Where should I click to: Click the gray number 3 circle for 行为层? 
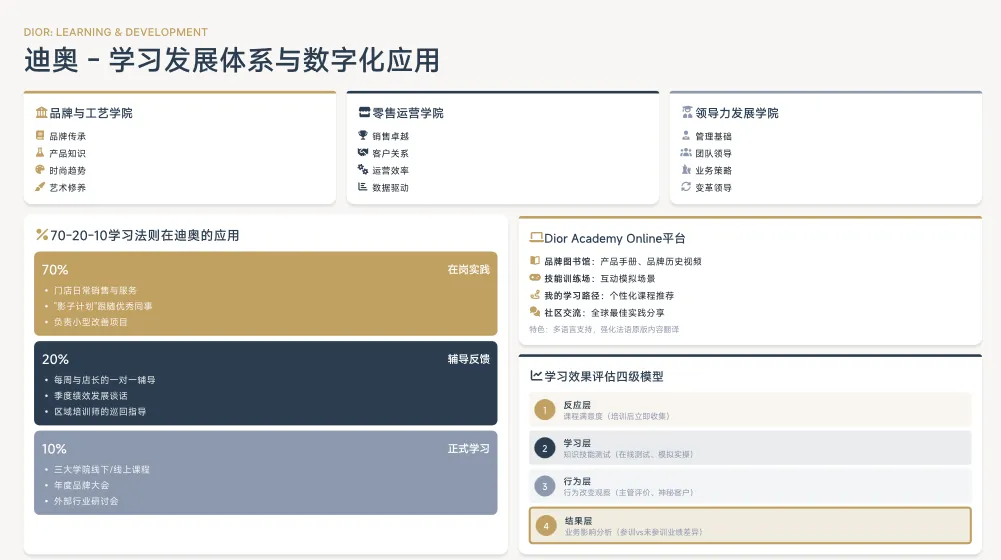click(545, 487)
